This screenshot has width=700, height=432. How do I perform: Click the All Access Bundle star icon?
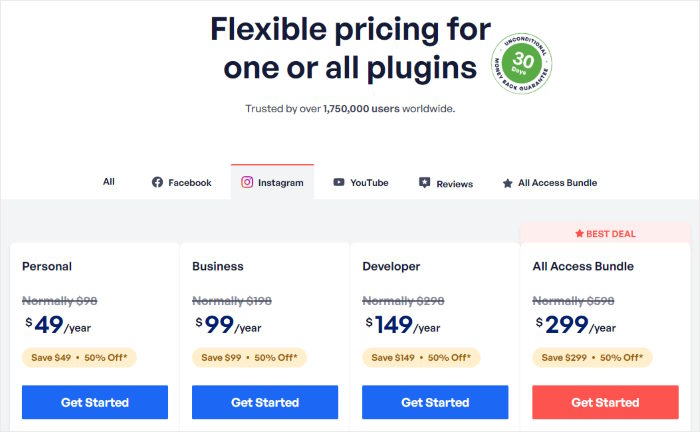coord(508,183)
